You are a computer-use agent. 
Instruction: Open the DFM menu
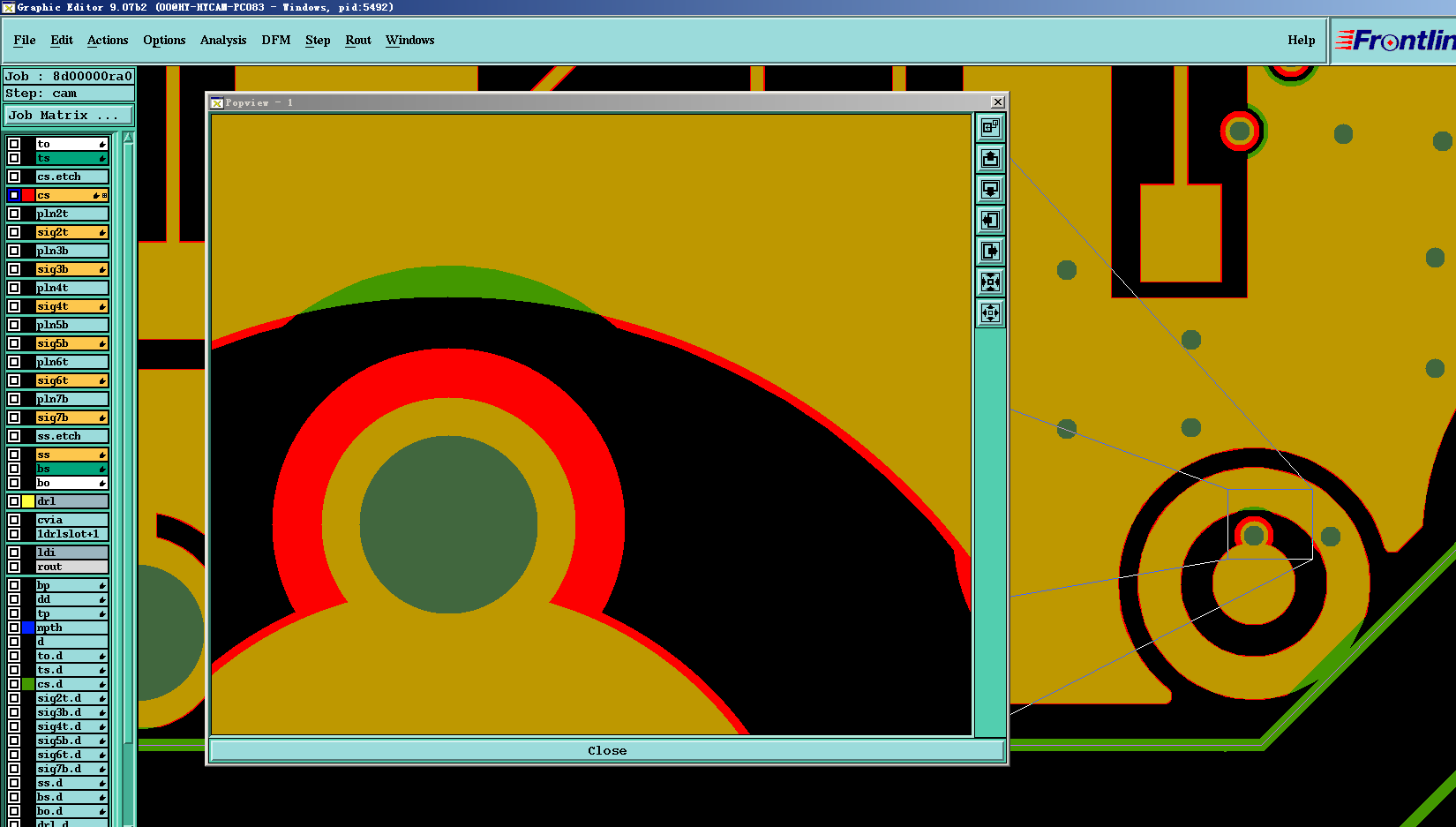[276, 41]
